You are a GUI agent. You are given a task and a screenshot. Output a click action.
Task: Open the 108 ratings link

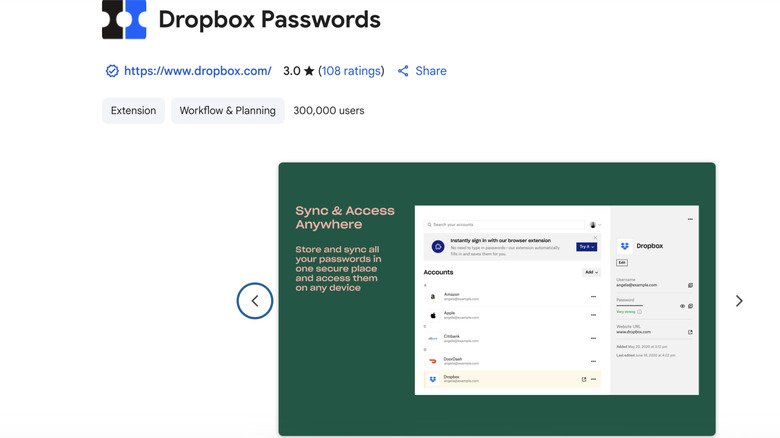pos(351,71)
